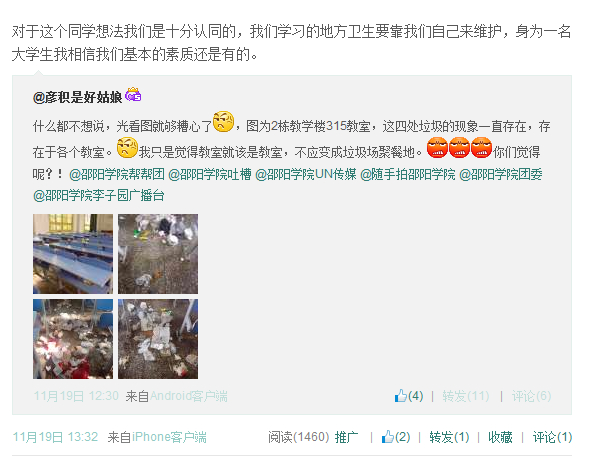Open the top-right garbage floor photo

coord(158,254)
